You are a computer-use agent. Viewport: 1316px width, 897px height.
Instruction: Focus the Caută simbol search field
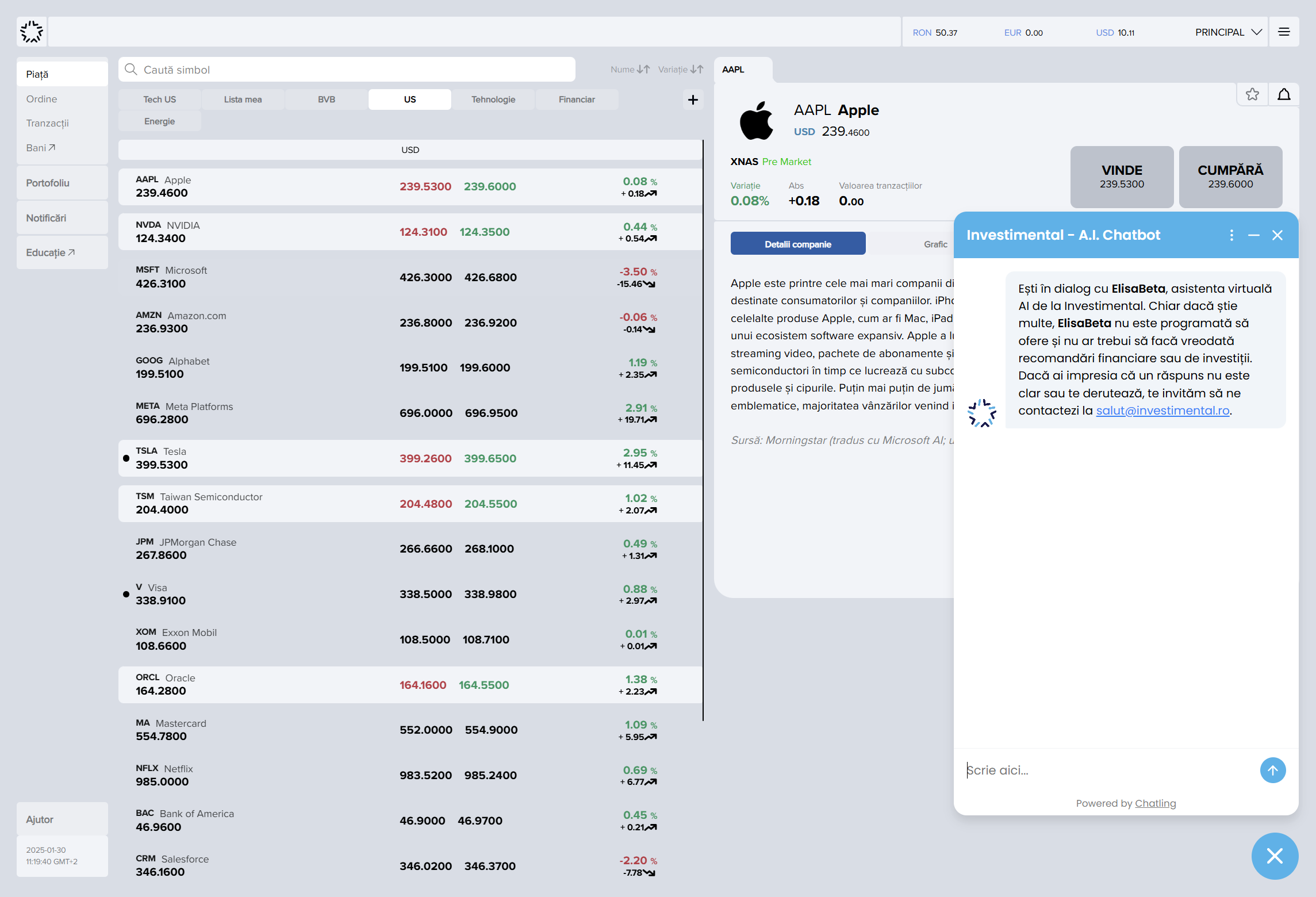pyautogui.click(x=347, y=70)
